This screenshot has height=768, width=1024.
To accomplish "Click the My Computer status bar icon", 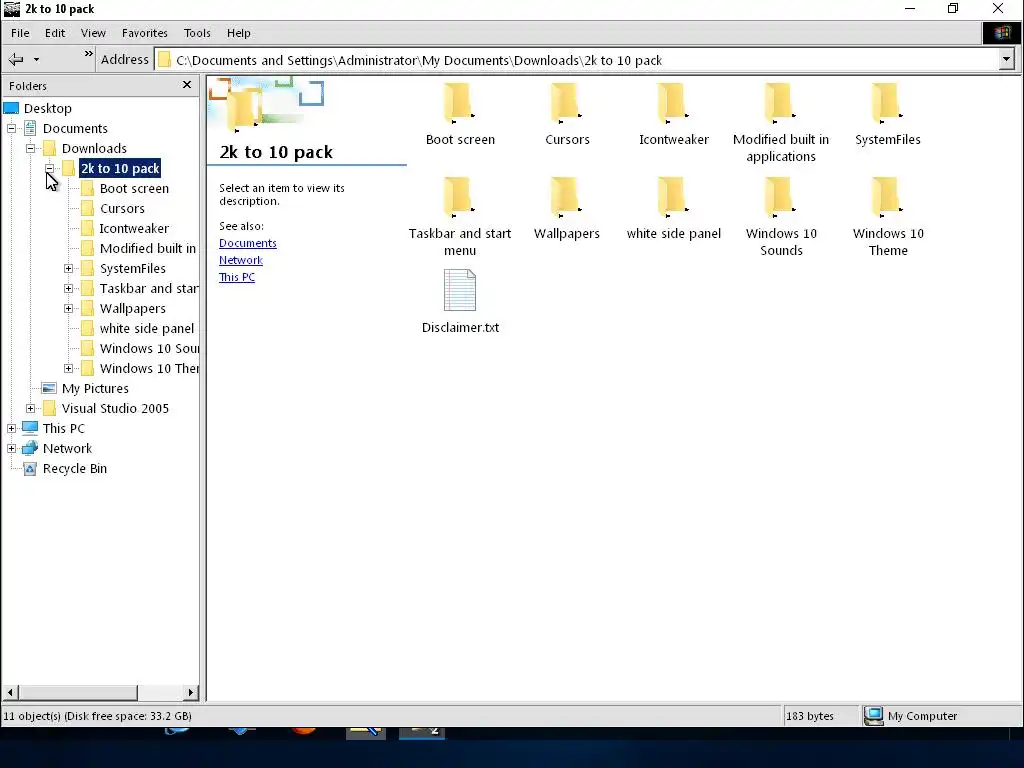I will coord(873,716).
